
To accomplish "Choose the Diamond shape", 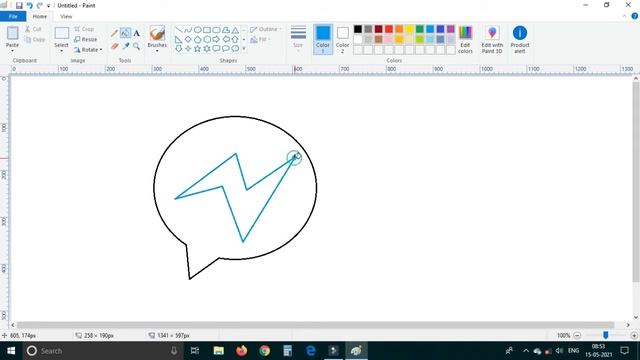I will [x=188, y=40].
